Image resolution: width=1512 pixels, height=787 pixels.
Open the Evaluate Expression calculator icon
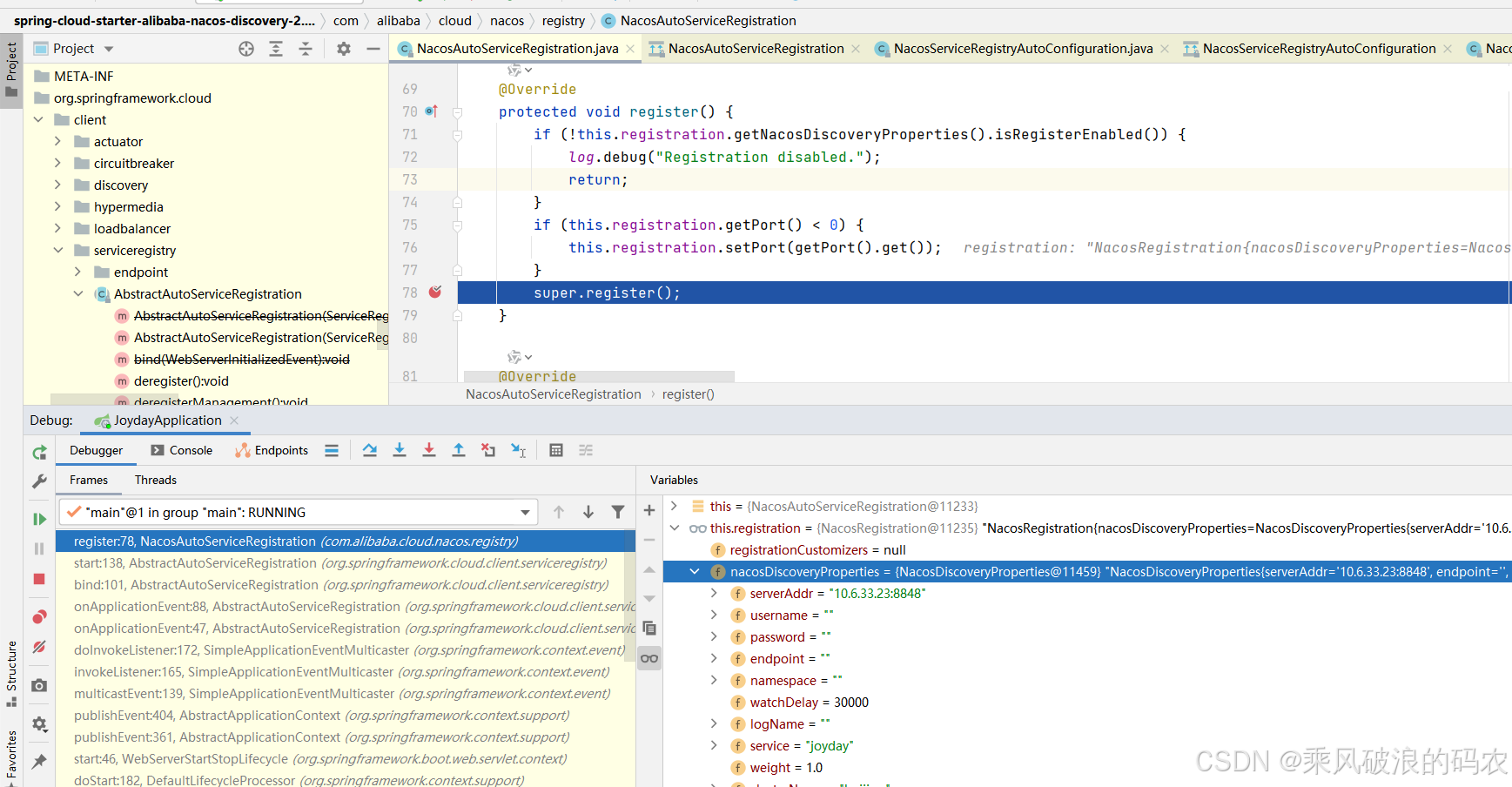(556, 450)
